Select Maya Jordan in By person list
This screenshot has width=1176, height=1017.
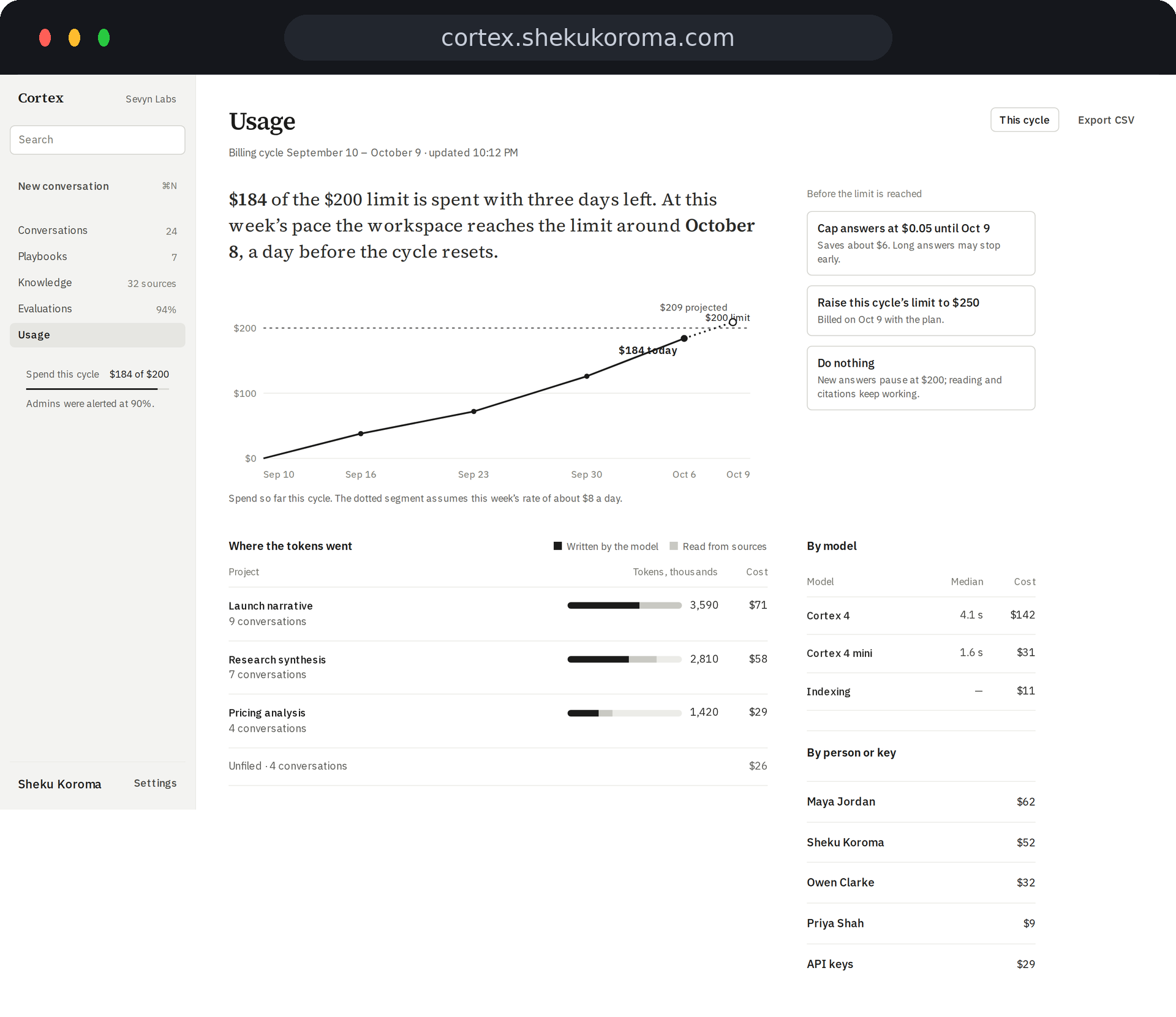[x=921, y=801]
